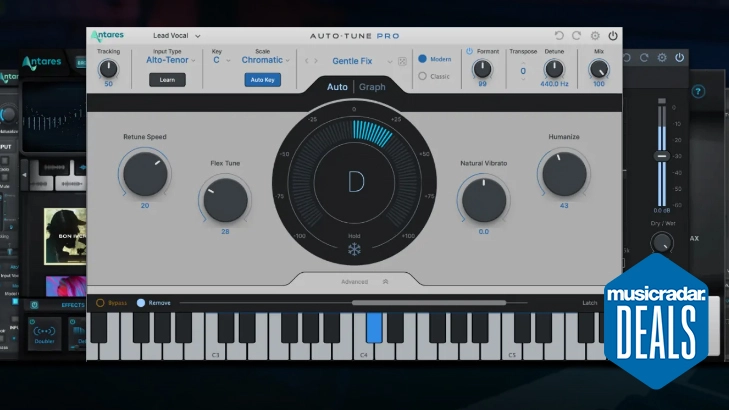Click the musicradar DEALS badge

(656, 321)
